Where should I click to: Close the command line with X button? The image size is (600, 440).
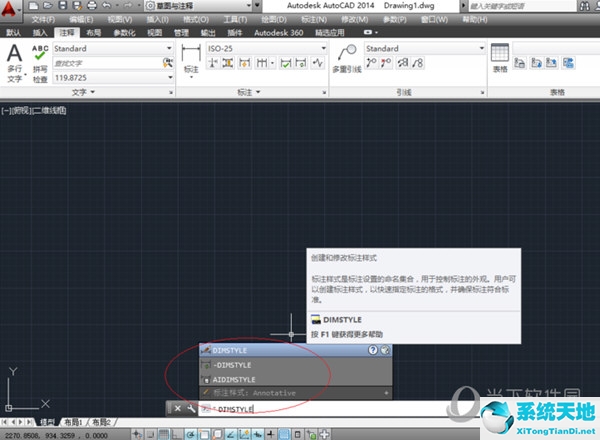pyautogui.click(x=178, y=409)
